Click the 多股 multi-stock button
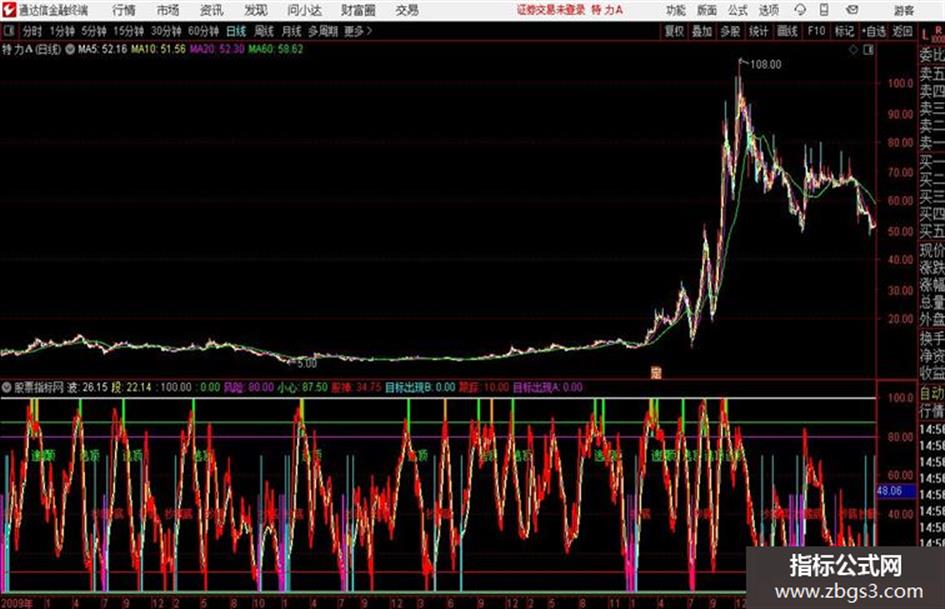945x609 pixels. pyautogui.click(x=730, y=31)
